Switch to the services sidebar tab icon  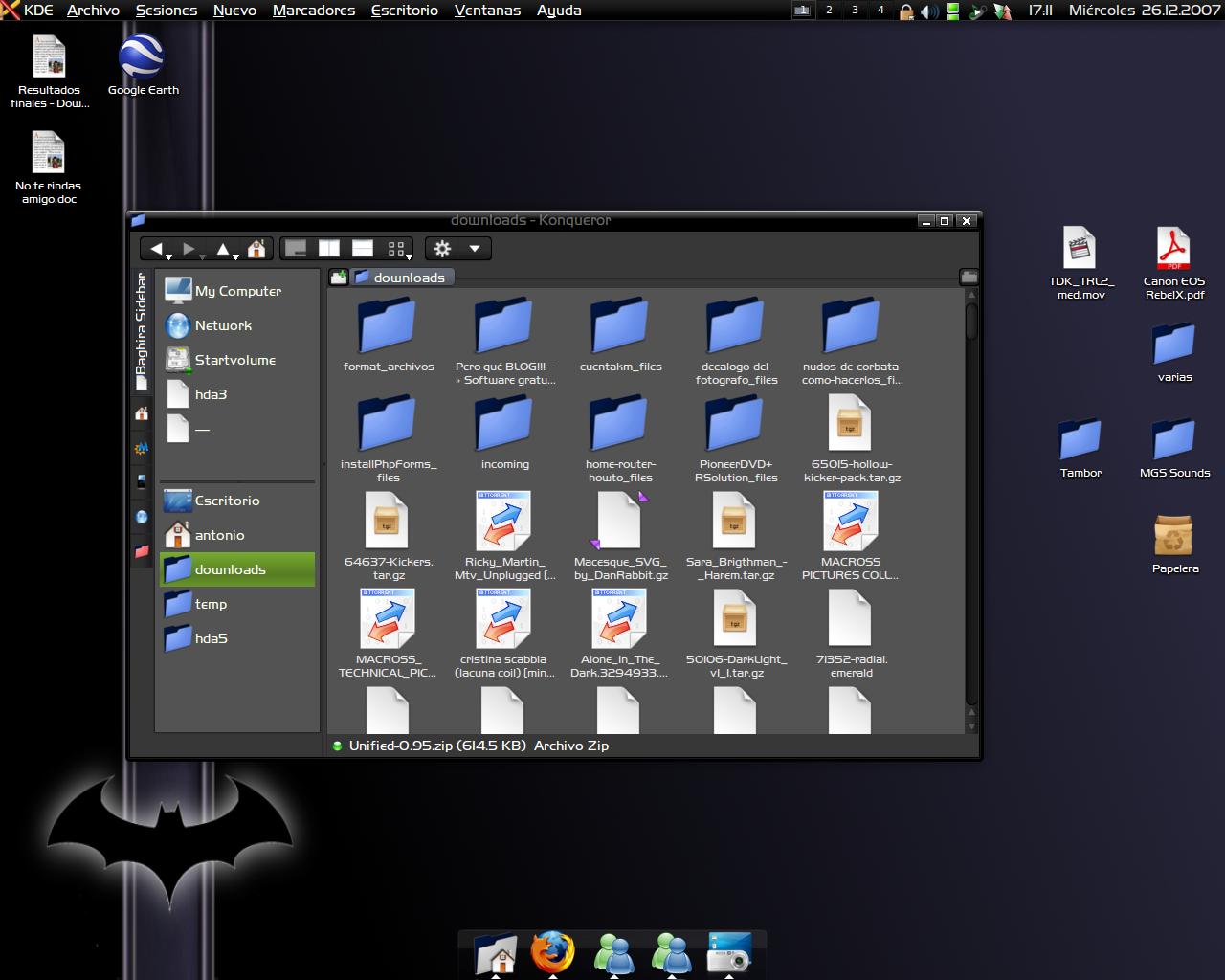pos(142,448)
